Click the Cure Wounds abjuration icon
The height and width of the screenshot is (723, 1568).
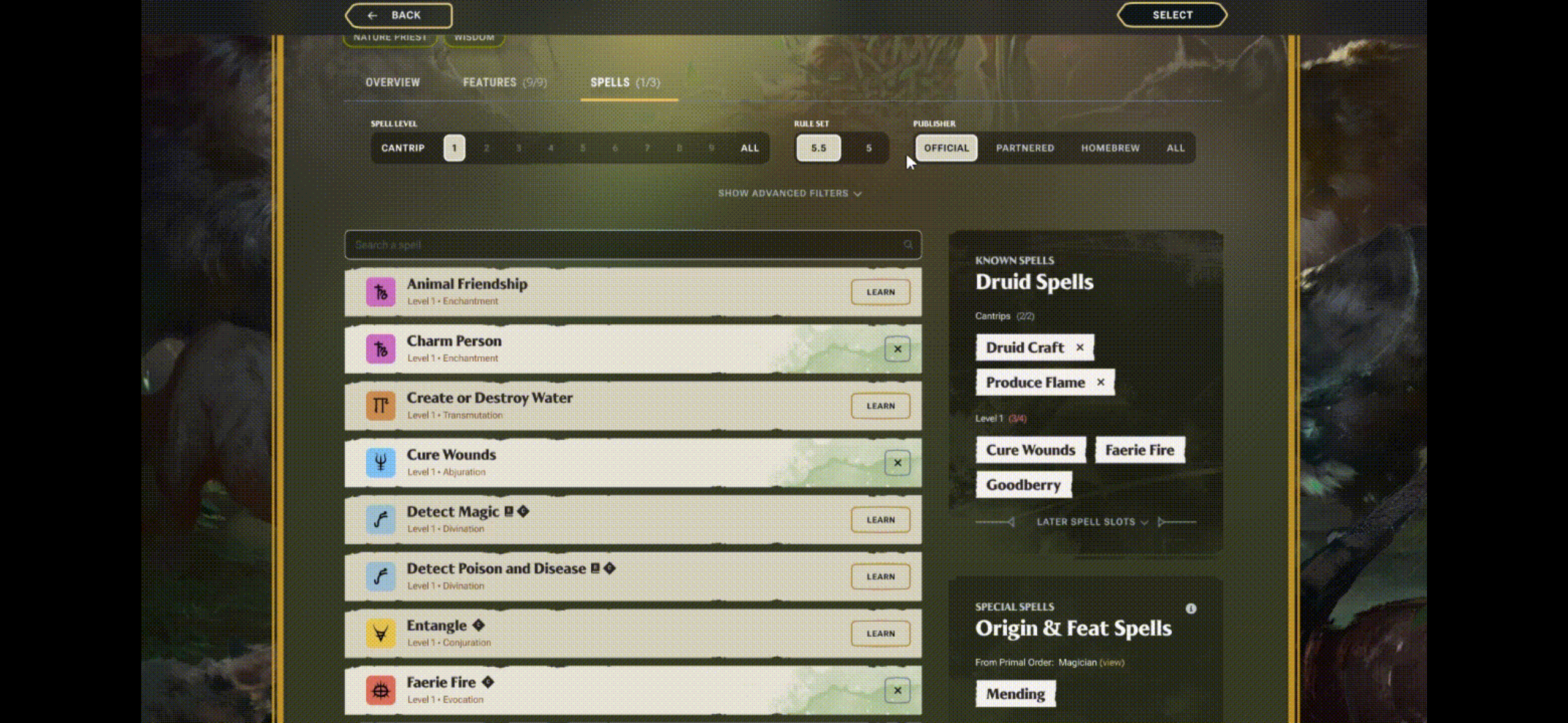tap(380, 463)
